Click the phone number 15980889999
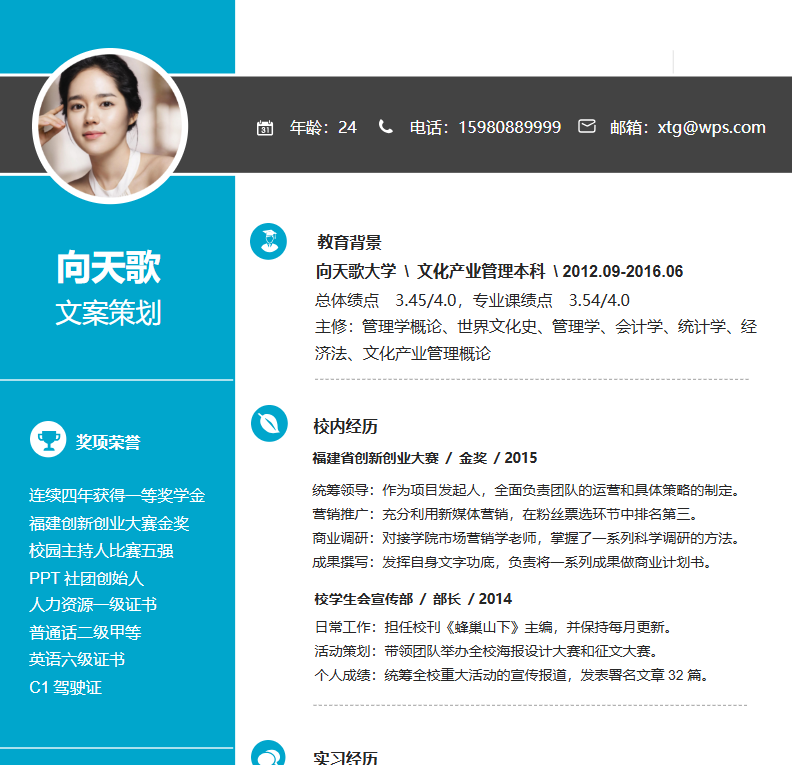 point(509,128)
